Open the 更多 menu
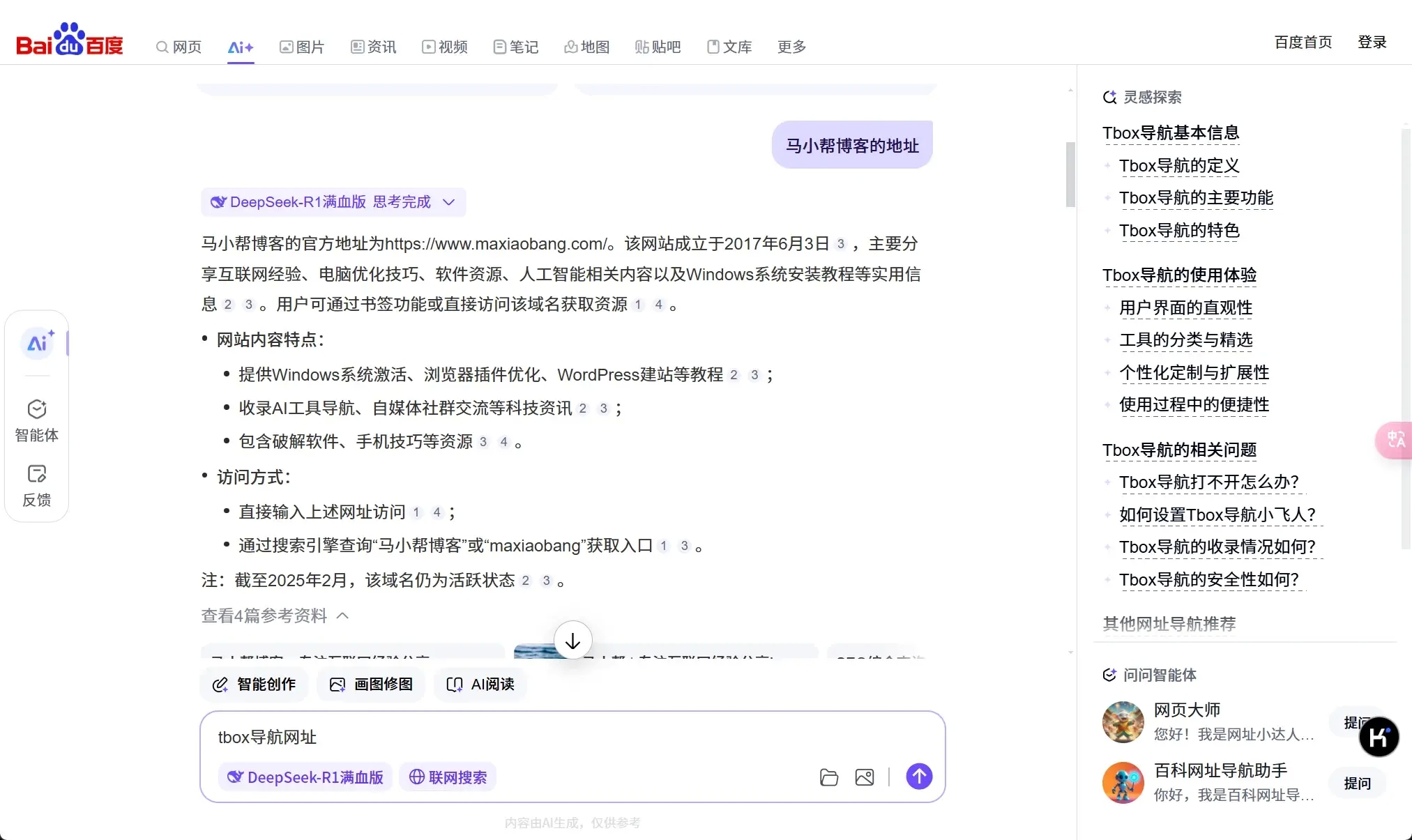1412x840 pixels. coord(791,47)
